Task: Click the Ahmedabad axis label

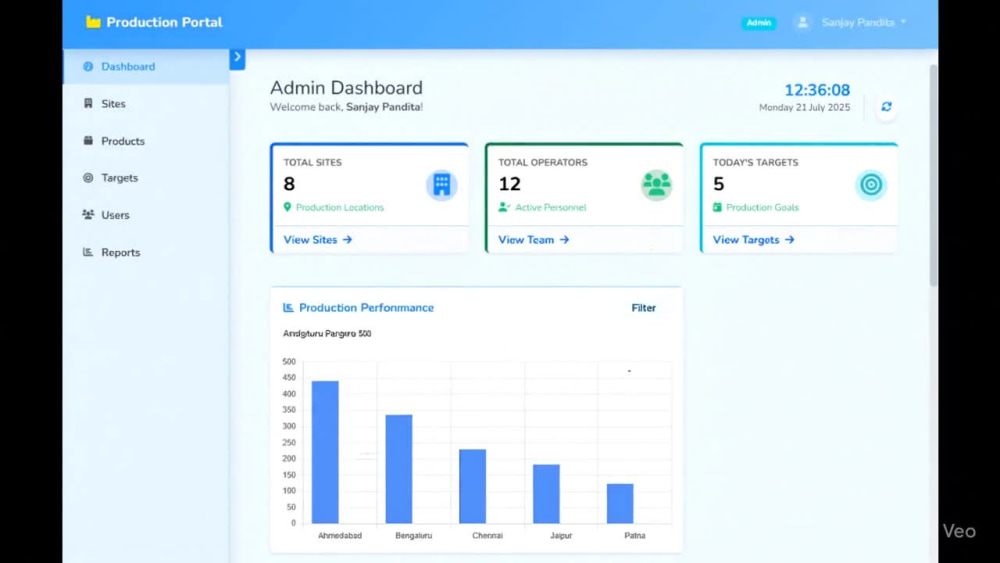Action: coord(340,536)
